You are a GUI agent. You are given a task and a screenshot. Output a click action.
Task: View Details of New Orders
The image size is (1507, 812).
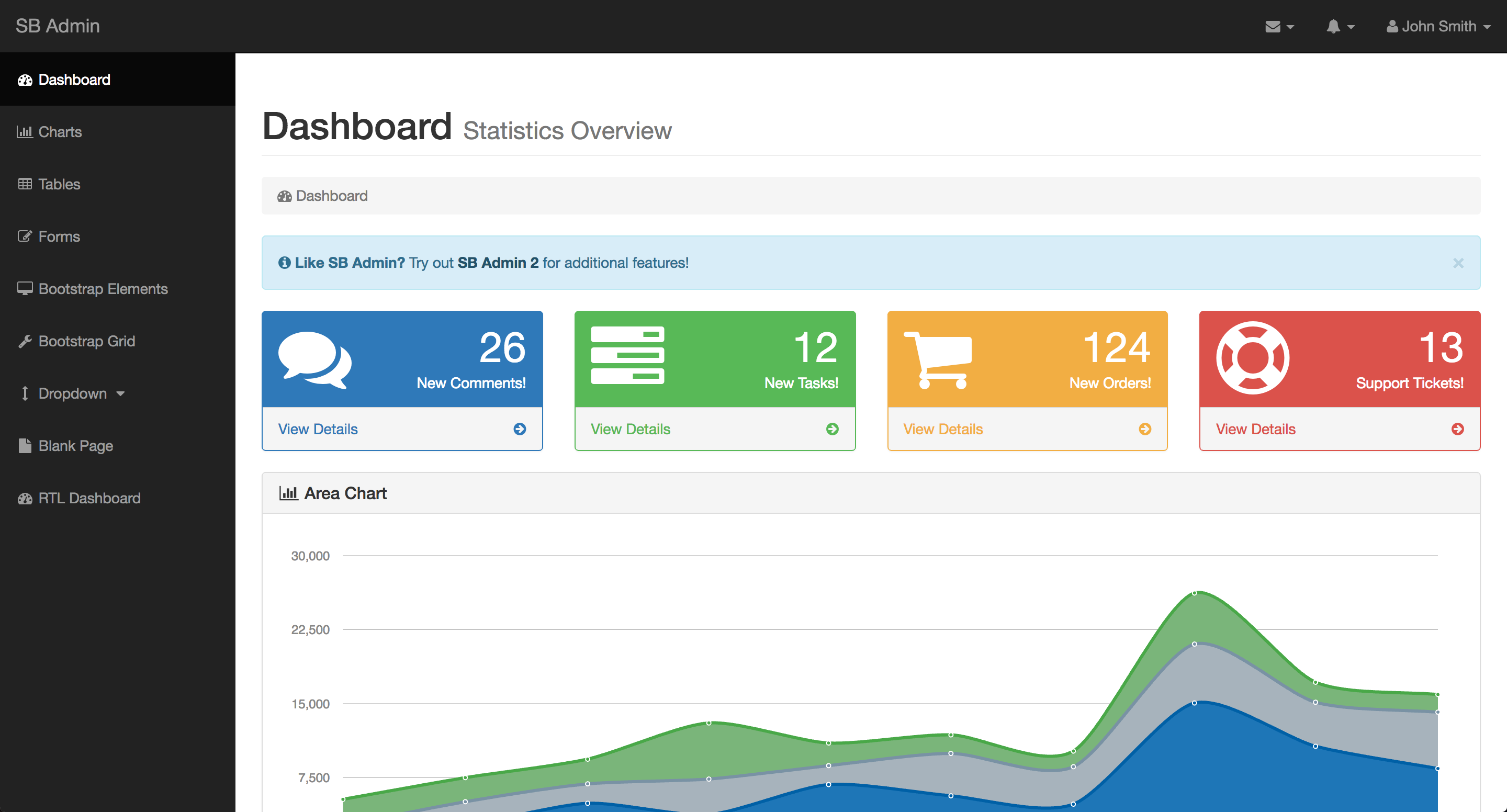pos(1027,429)
